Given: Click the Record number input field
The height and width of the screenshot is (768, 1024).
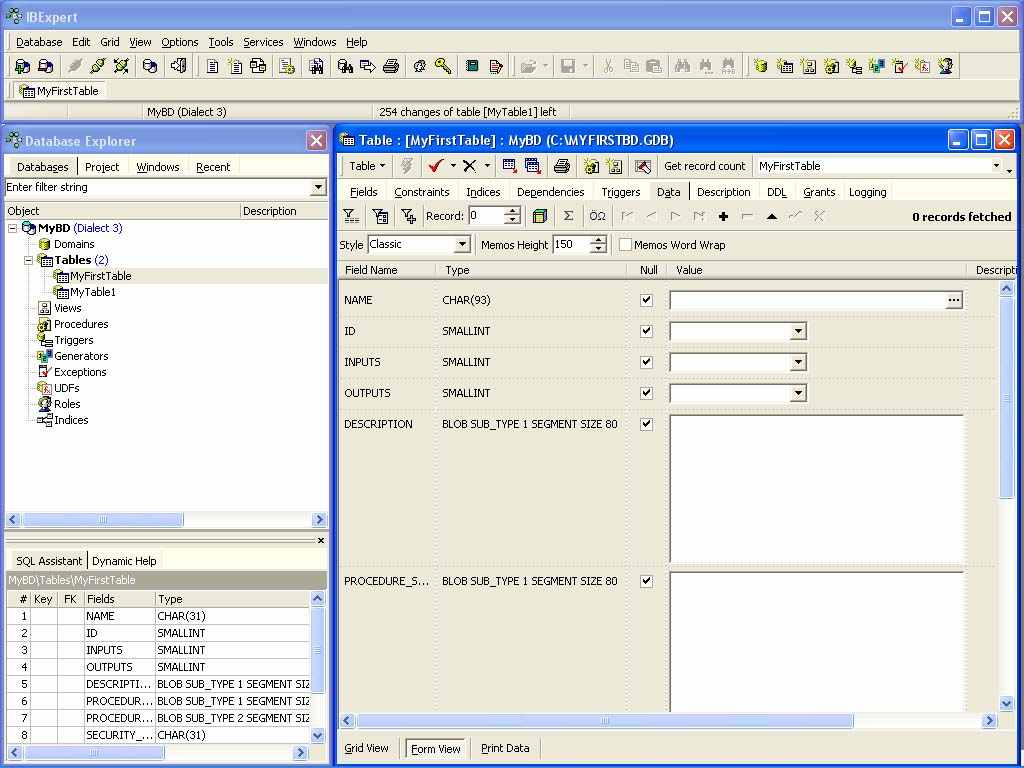Looking at the screenshot, I should point(486,216).
